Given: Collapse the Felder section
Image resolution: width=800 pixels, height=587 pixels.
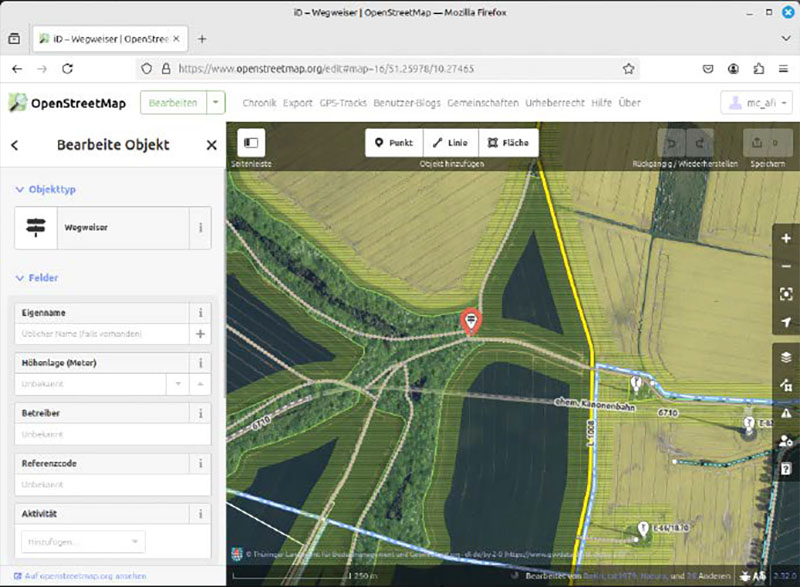Looking at the screenshot, I should [x=20, y=278].
